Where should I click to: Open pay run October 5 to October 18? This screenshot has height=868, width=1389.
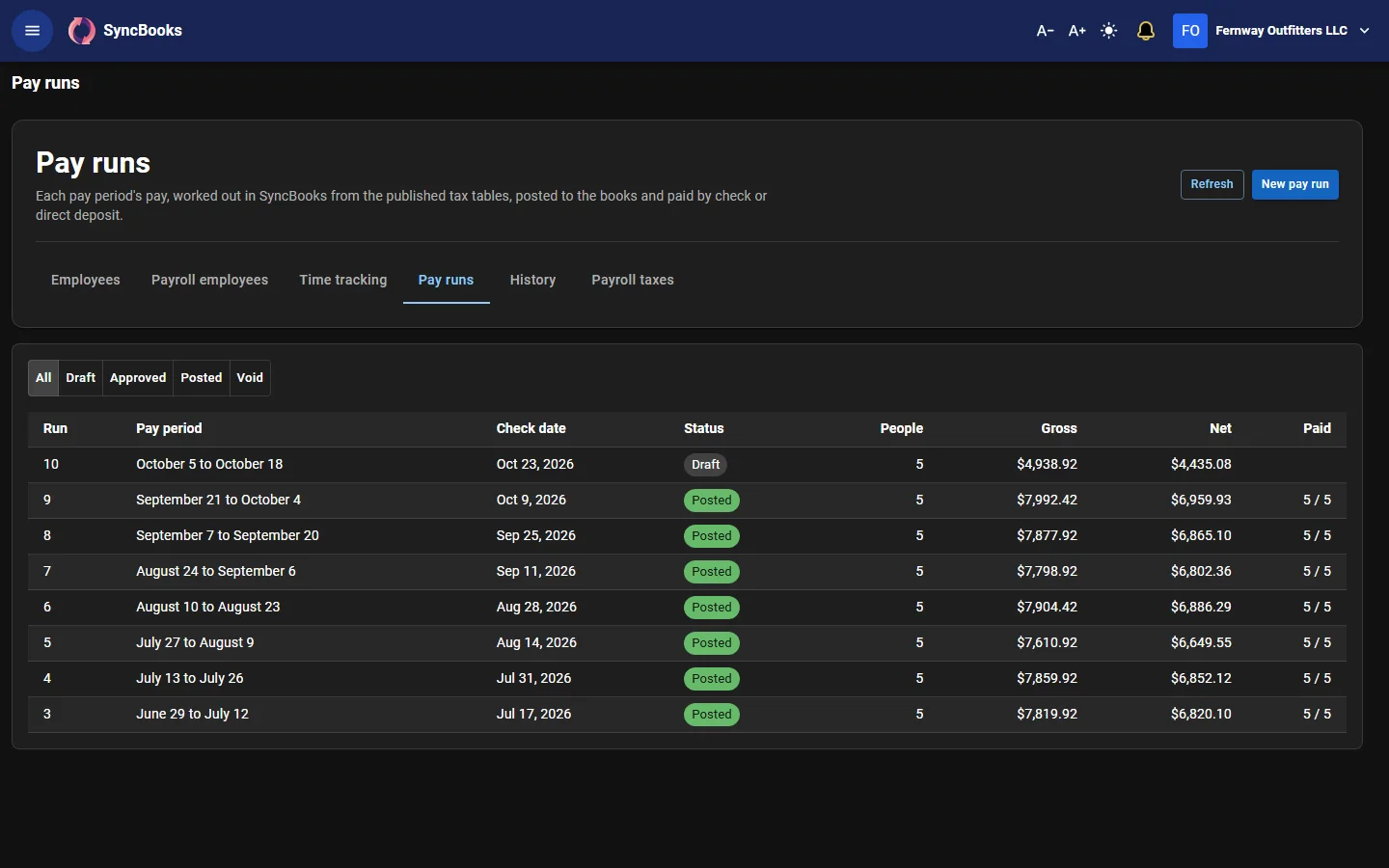pyautogui.click(x=687, y=465)
